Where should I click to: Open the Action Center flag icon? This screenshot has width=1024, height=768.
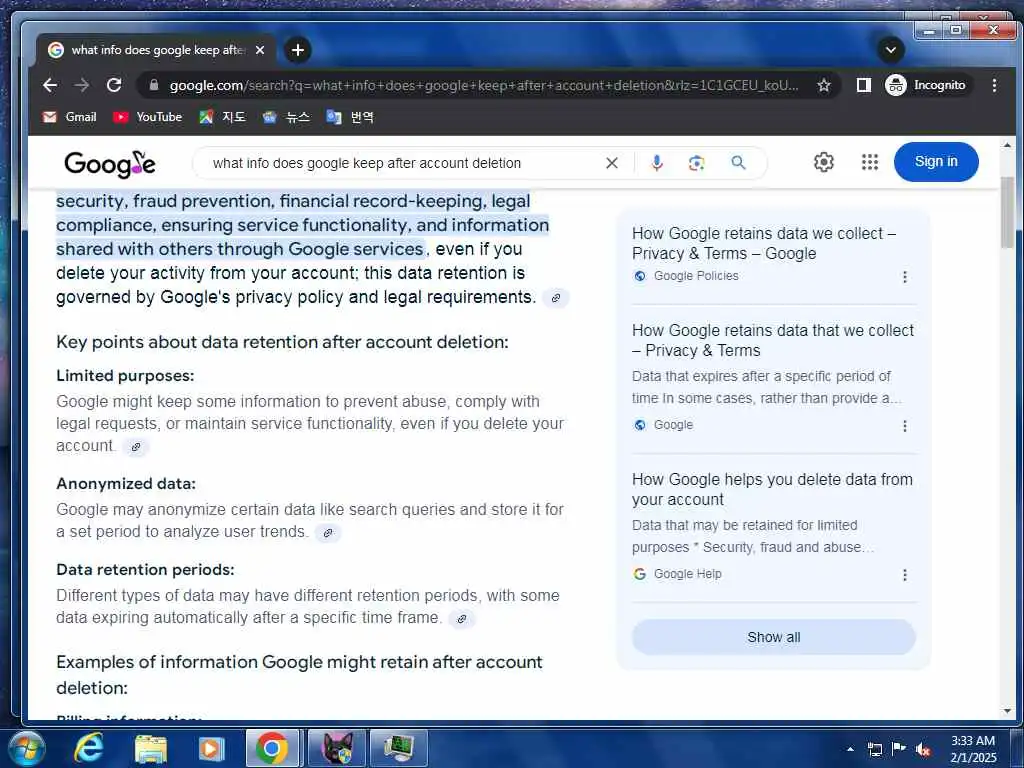click(x=899, y=749)
